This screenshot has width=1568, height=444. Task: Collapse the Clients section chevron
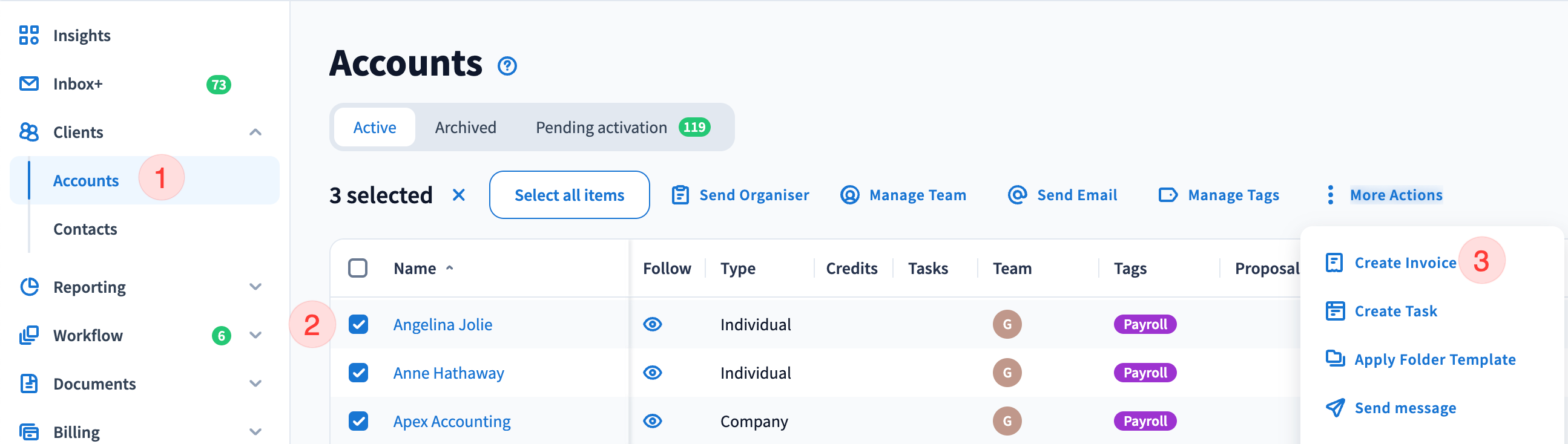coord(255,132)
